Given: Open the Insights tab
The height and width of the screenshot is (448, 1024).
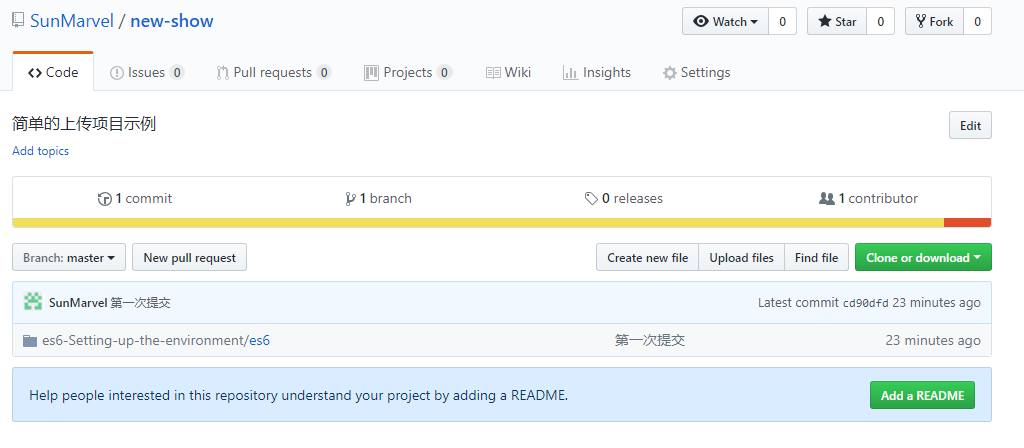Looking at the screenshot, I should (x=597, y=72).
